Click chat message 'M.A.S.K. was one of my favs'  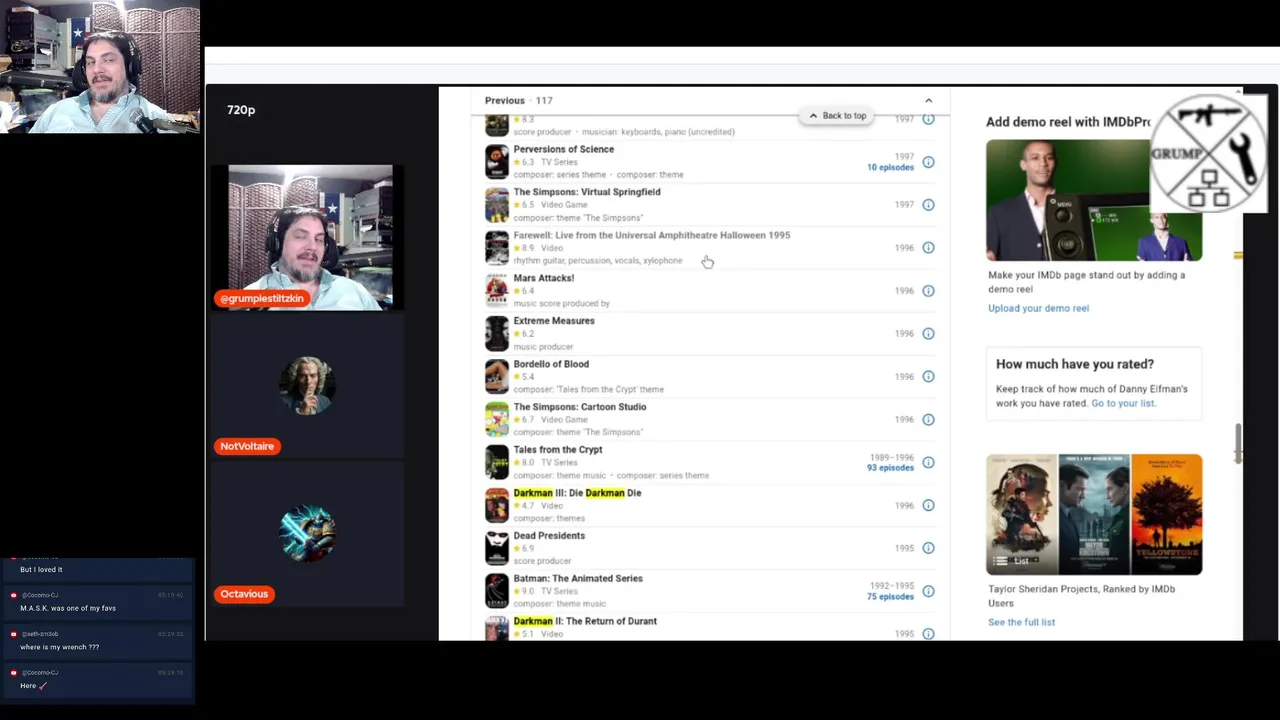[68, 608]
